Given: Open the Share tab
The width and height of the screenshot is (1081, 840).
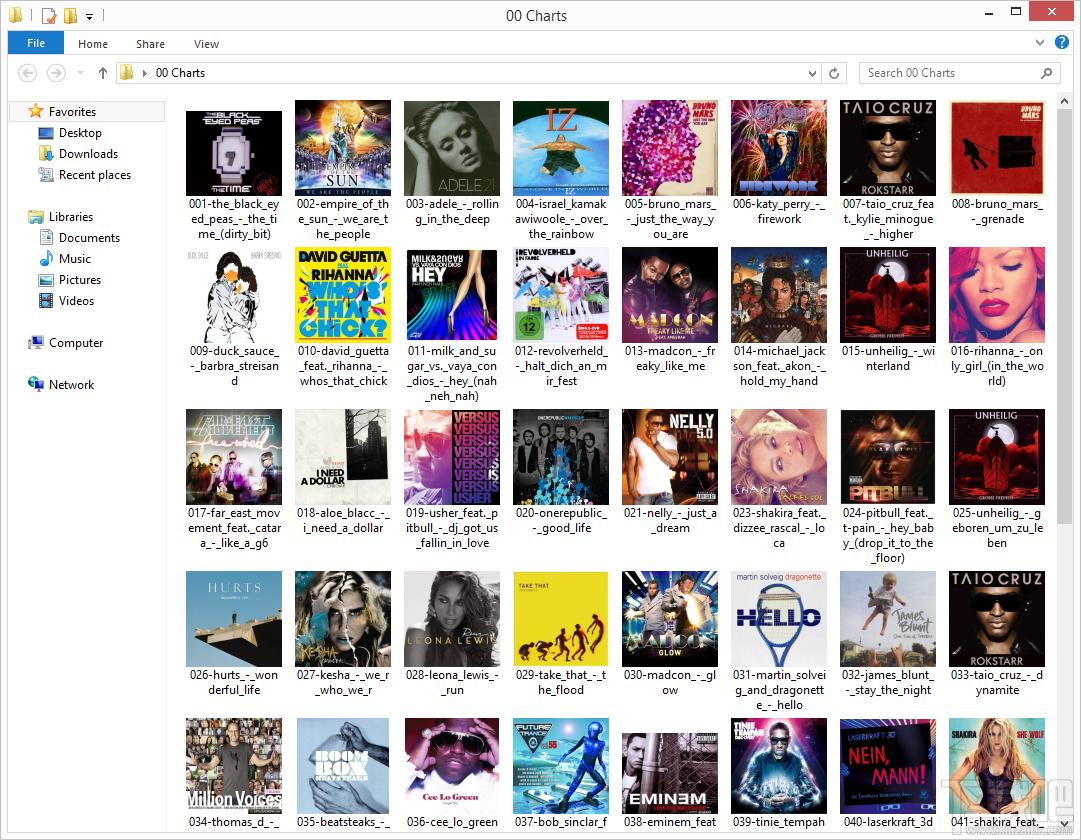Looking at the screenshot, I should tap(150, 43).
